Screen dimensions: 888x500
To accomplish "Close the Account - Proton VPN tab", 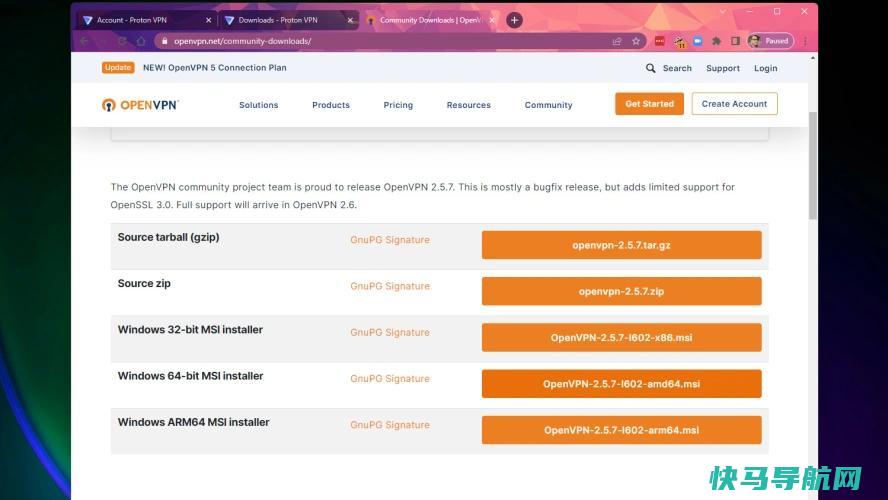I will (x=208, y=20).
